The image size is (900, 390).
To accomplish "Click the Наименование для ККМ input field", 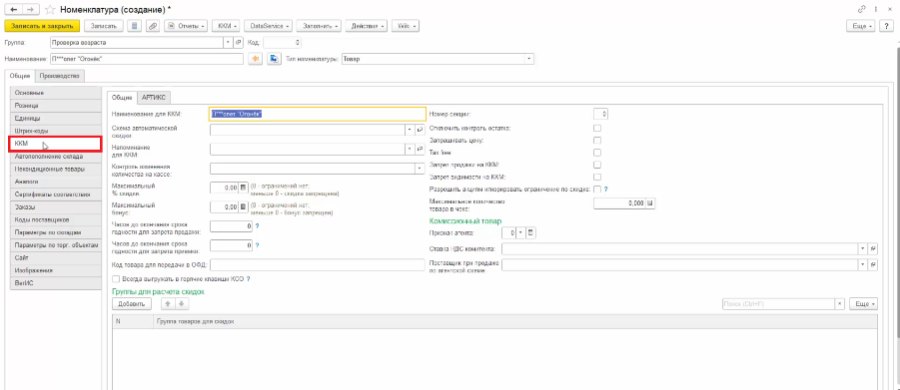I will coord(318,114).
